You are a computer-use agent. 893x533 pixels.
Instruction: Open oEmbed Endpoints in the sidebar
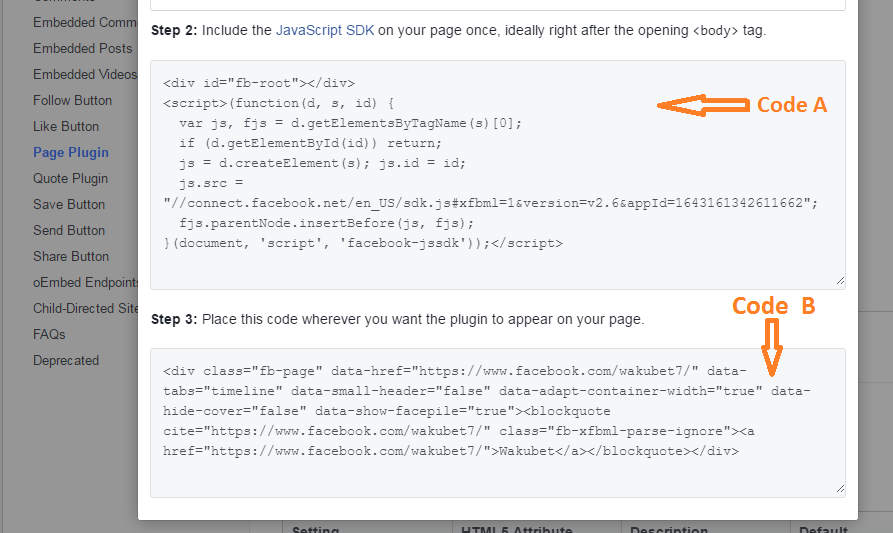85,282
